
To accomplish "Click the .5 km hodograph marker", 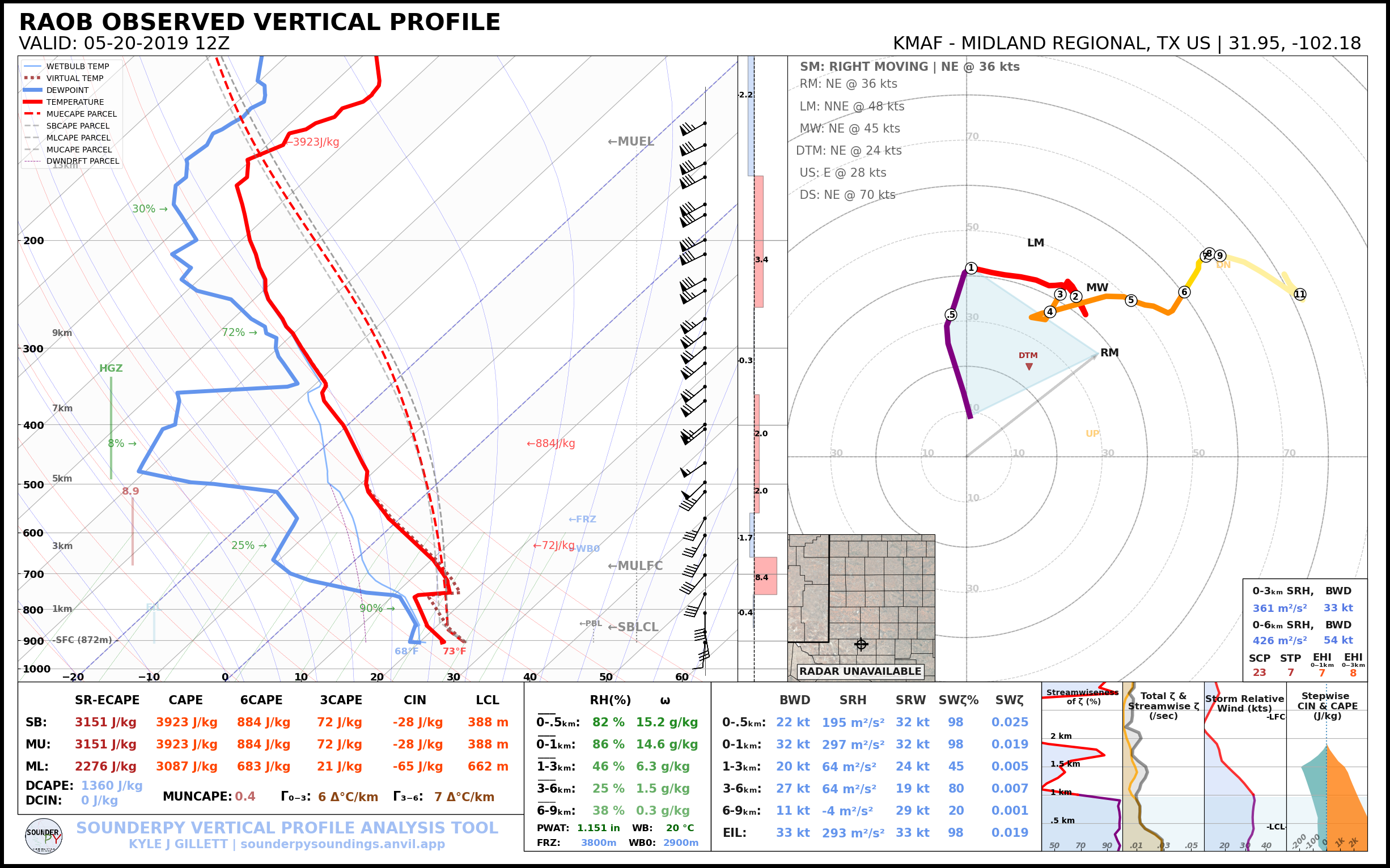I will tap(951, 314).
